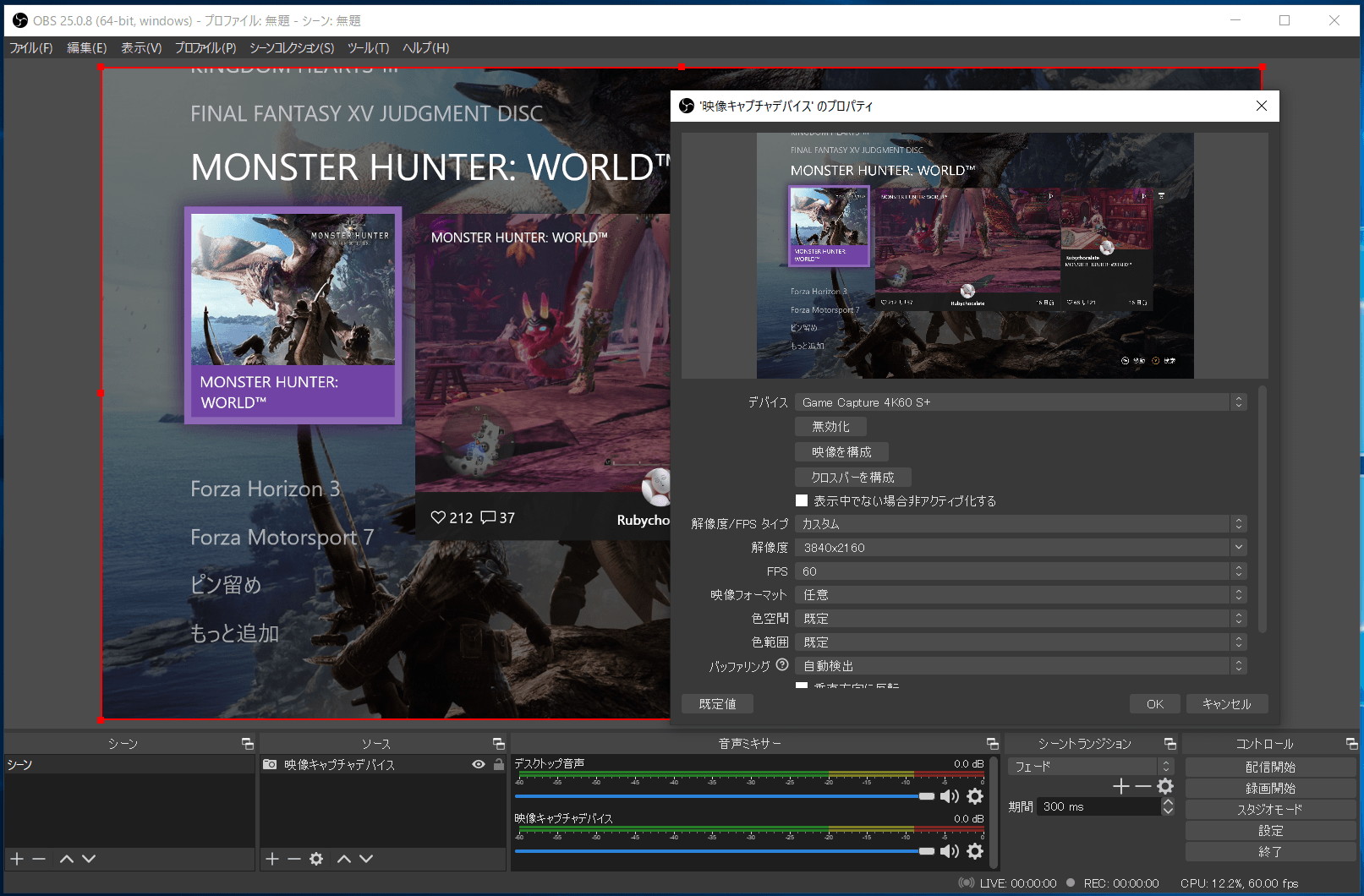This screenshot has width=1364, height=896.
Task: Open source properties gear icon
Action: pos(316,859)
